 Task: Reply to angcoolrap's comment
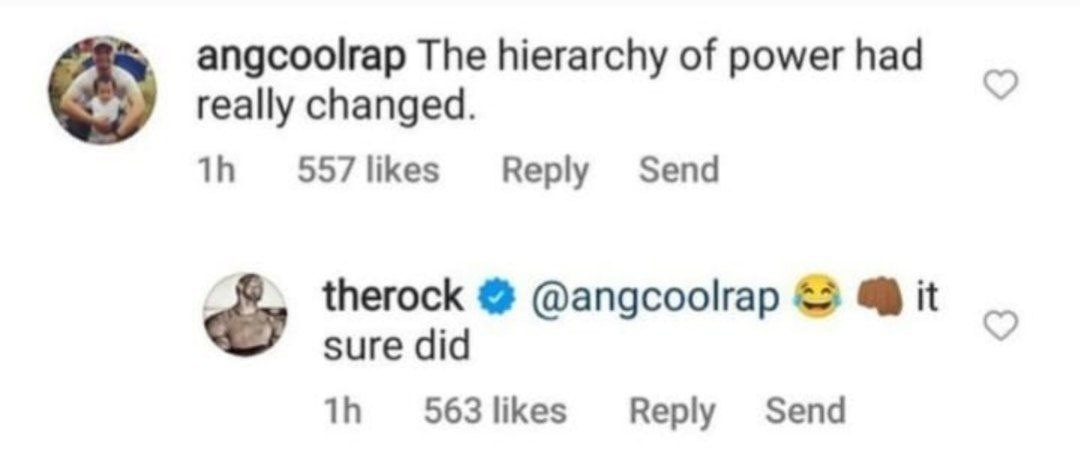pyautogui.click(x=544, y=170)
